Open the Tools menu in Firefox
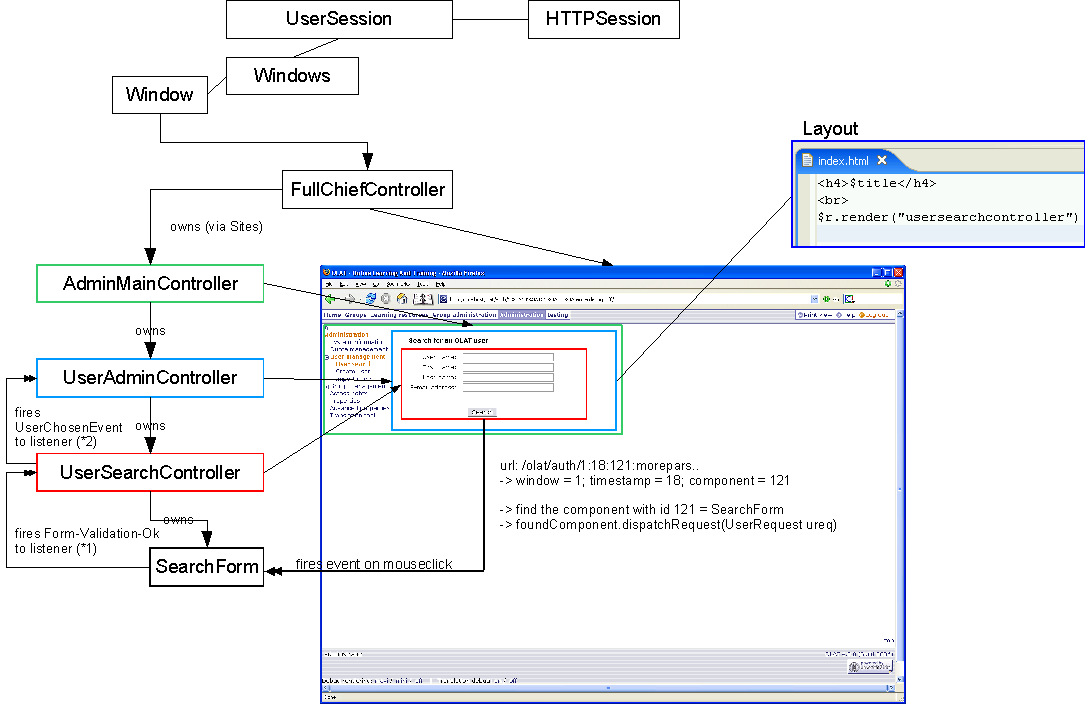The image size is (1088, 706). click(x=423, y=285)
